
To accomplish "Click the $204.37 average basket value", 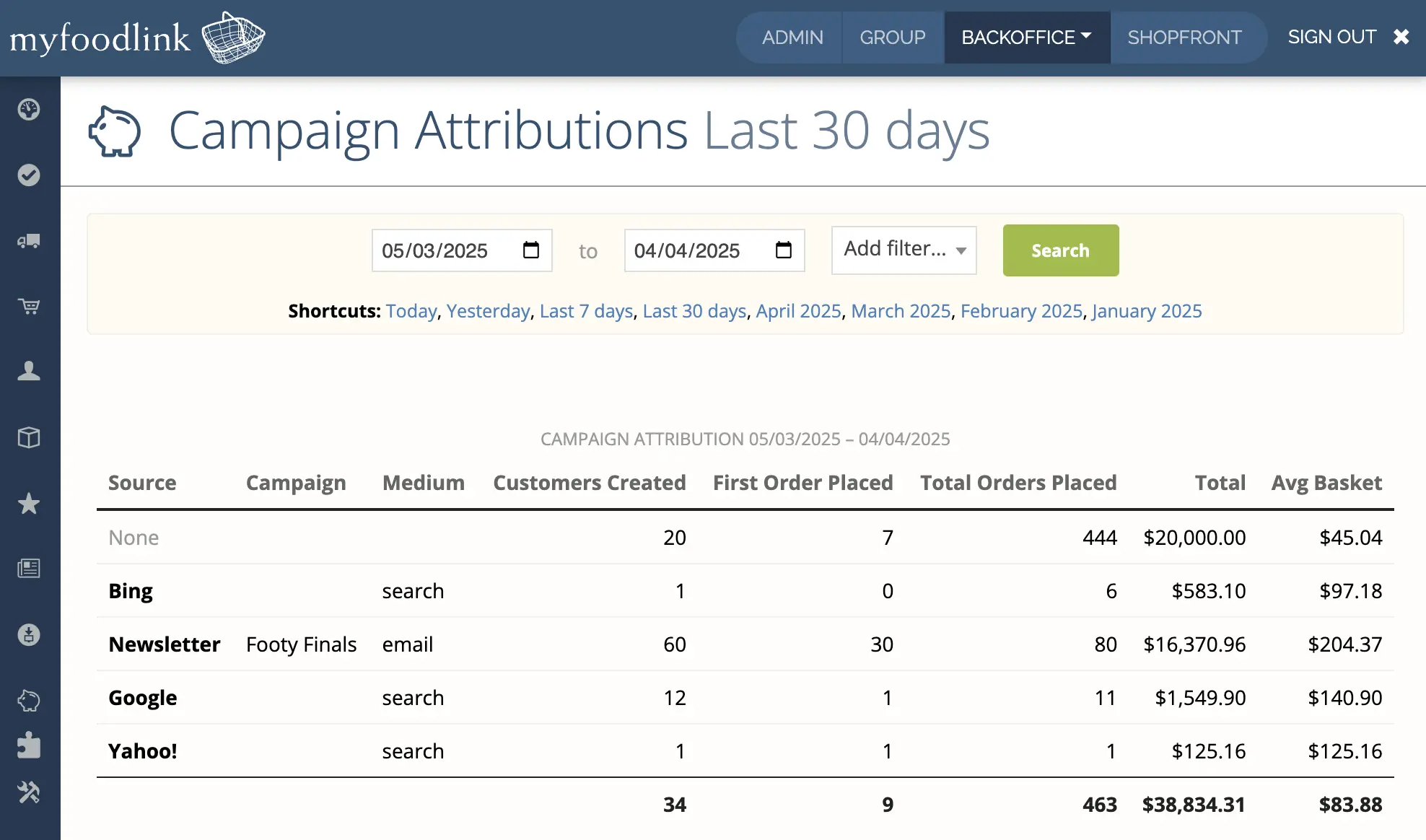I will pos(1345,644).
